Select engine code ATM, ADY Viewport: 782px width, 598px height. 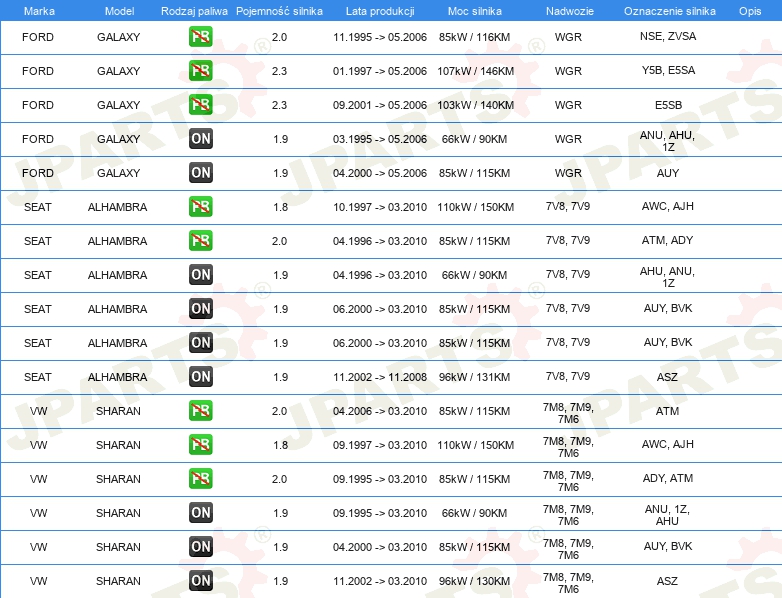[x=667, y=240]
